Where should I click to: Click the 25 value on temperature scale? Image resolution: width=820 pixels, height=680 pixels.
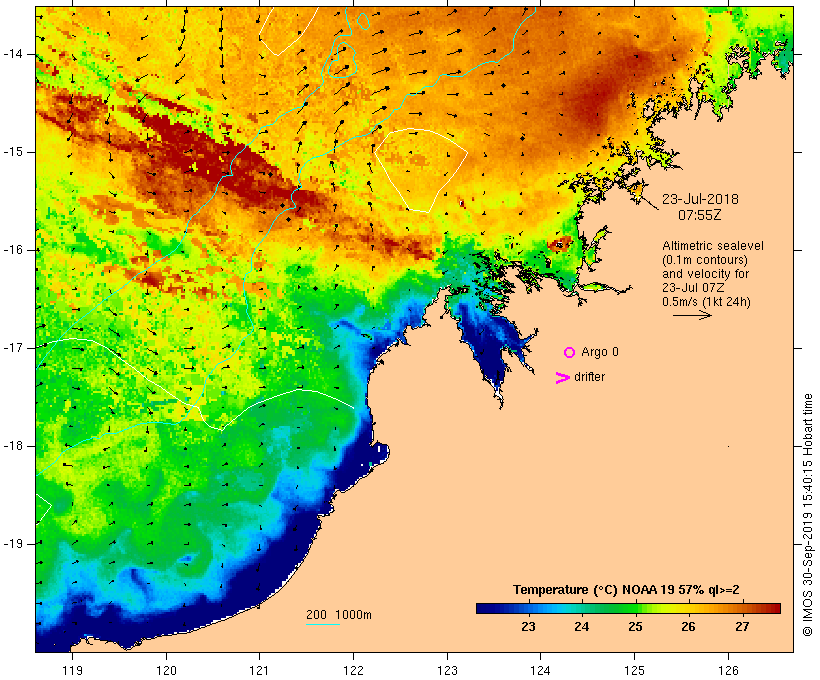(x=635, y=627)
